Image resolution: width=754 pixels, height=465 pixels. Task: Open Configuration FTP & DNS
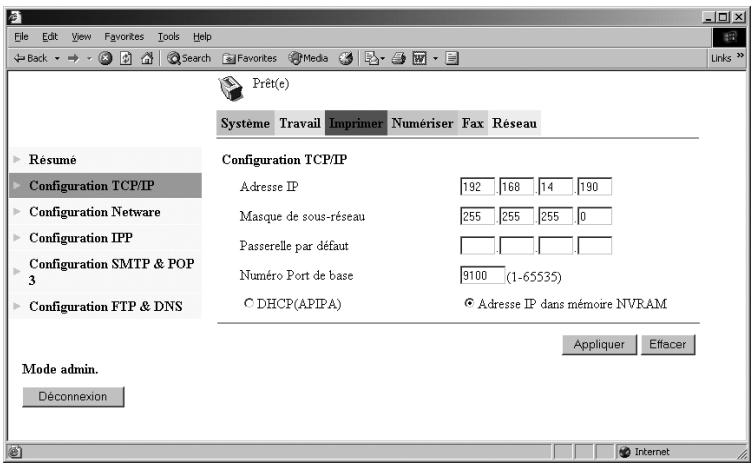coord(106,306)
